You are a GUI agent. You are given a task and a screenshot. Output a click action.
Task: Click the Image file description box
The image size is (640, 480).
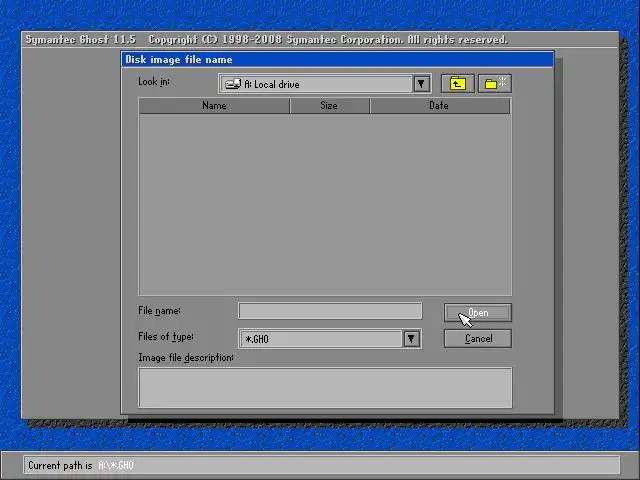pyautogui.click(x=325, y=388)
